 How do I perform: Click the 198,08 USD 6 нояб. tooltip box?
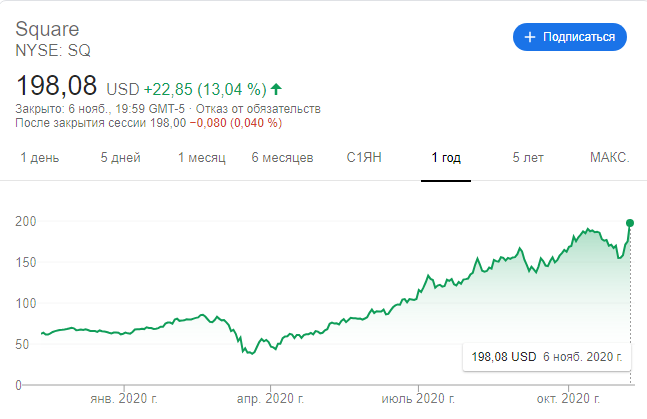click(546, 356)
